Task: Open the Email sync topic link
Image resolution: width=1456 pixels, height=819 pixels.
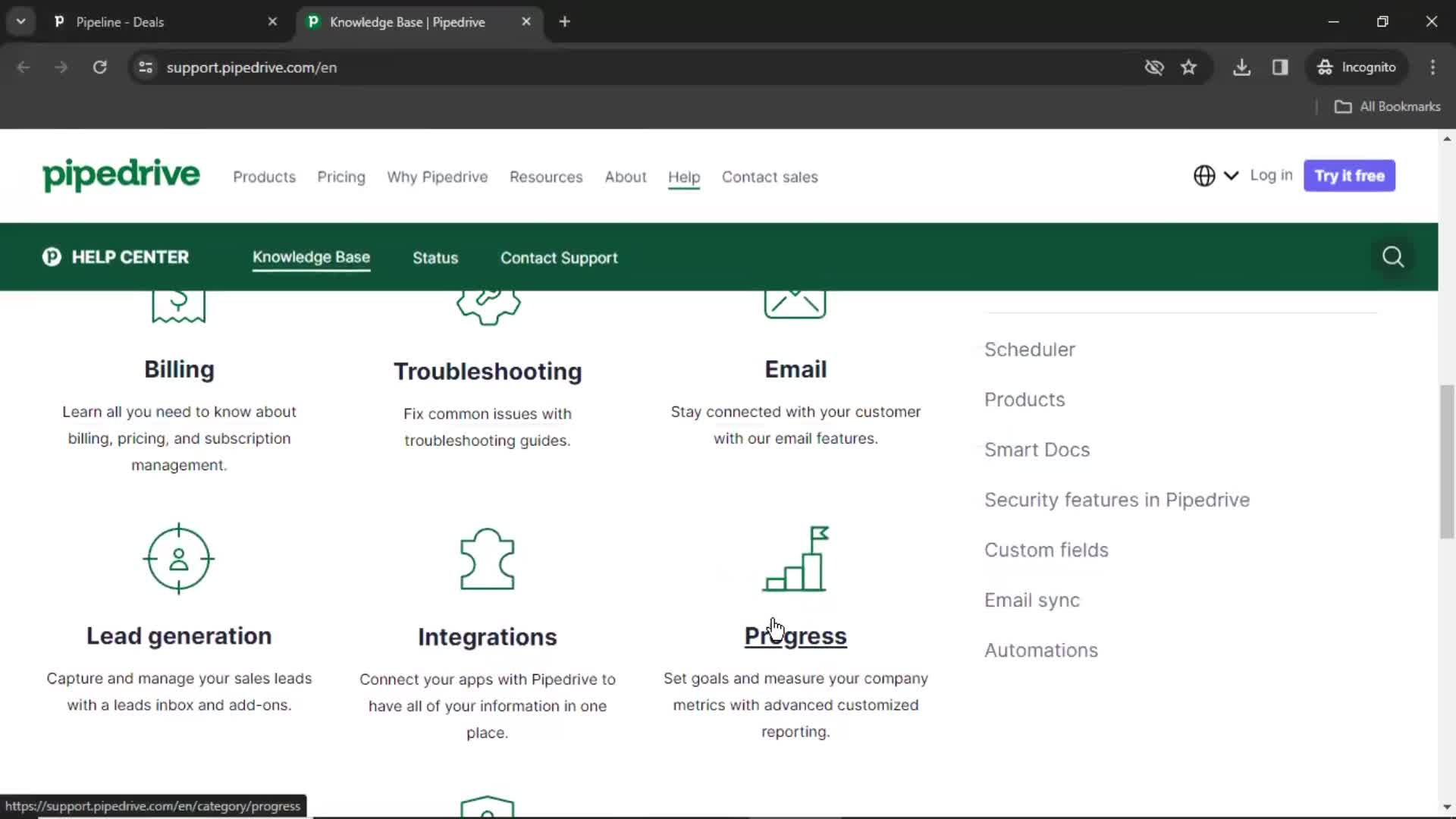Action: coord(1032,600)
